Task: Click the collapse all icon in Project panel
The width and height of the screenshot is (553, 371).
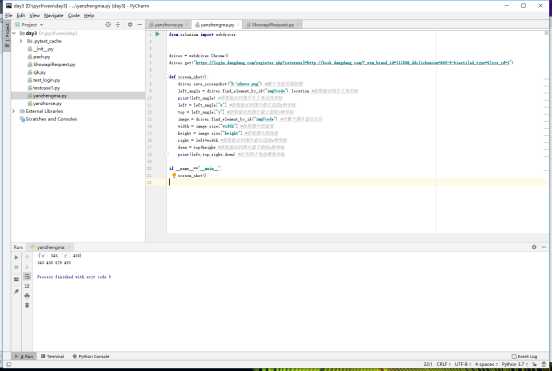Action: tap(118, 24)
